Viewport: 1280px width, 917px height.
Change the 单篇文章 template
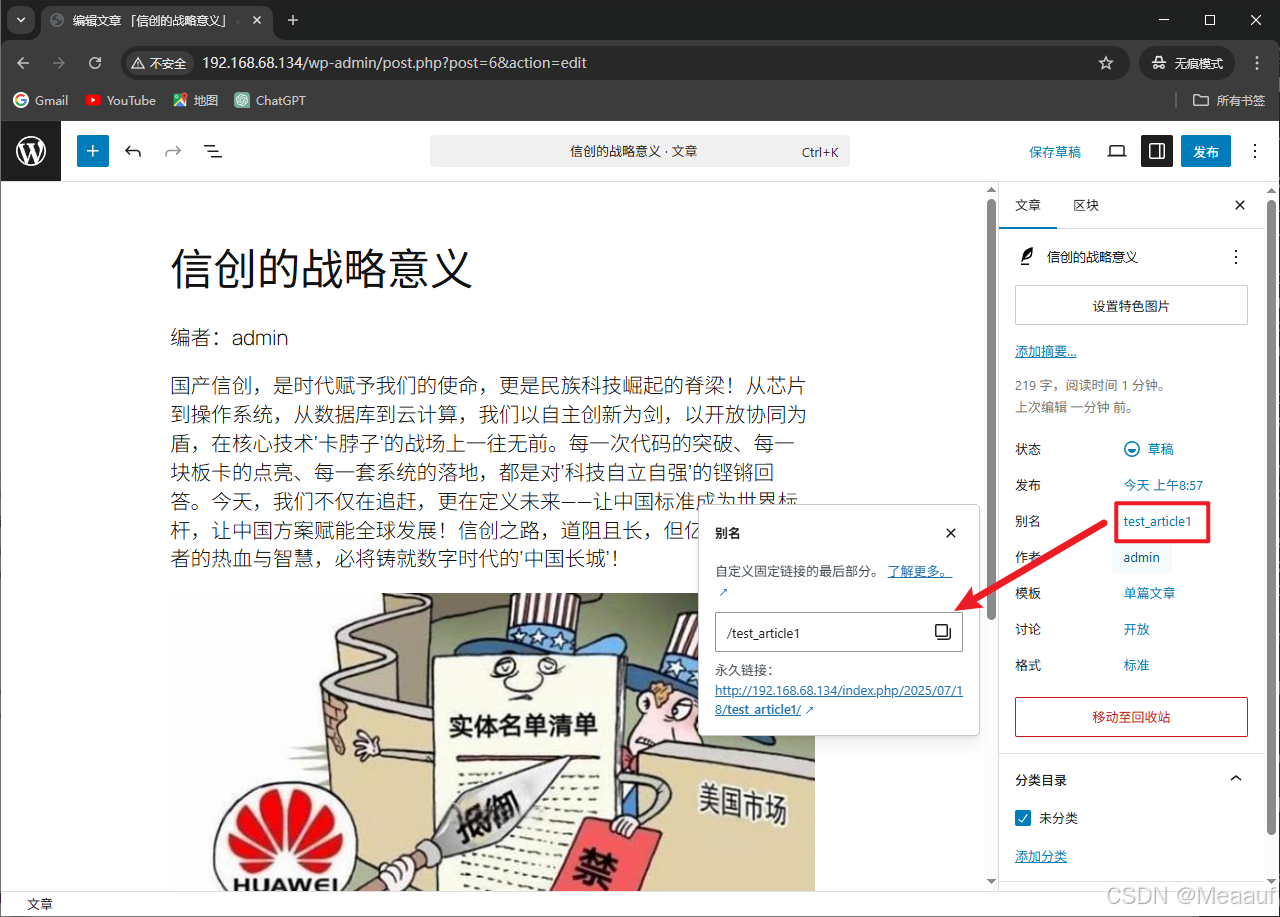(x=1150, y=593)
